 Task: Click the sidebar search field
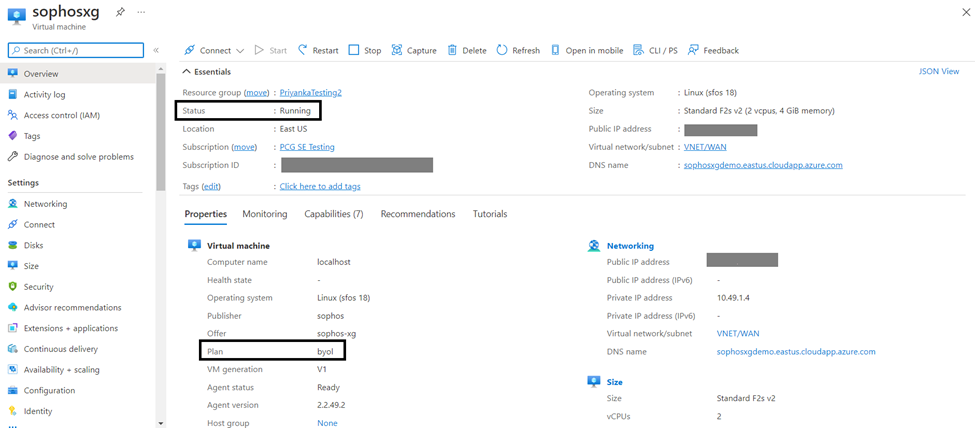[75, 50]
